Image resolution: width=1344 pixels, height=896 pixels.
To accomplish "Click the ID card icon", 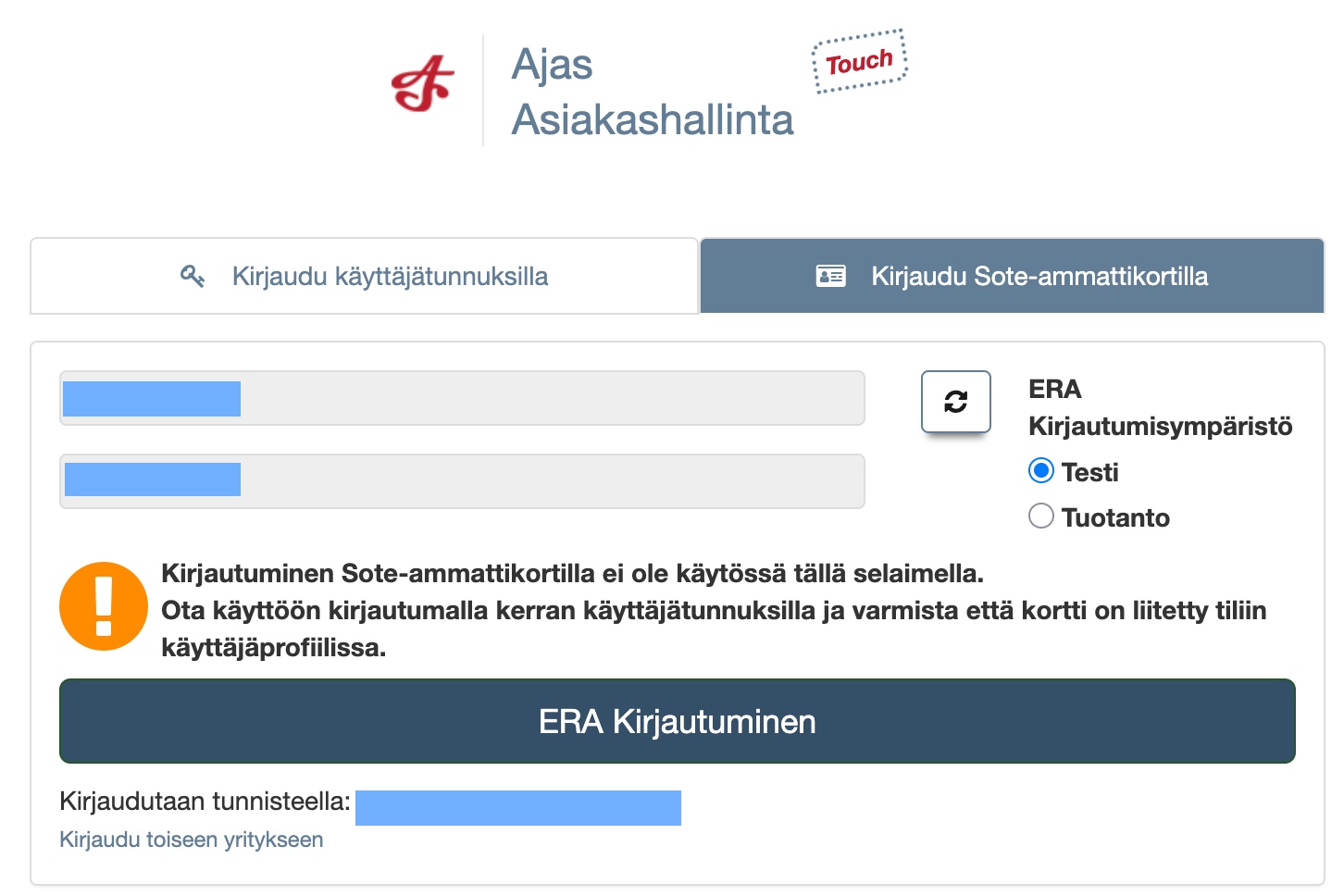I will pyautogui.click(x=830, y=276).
